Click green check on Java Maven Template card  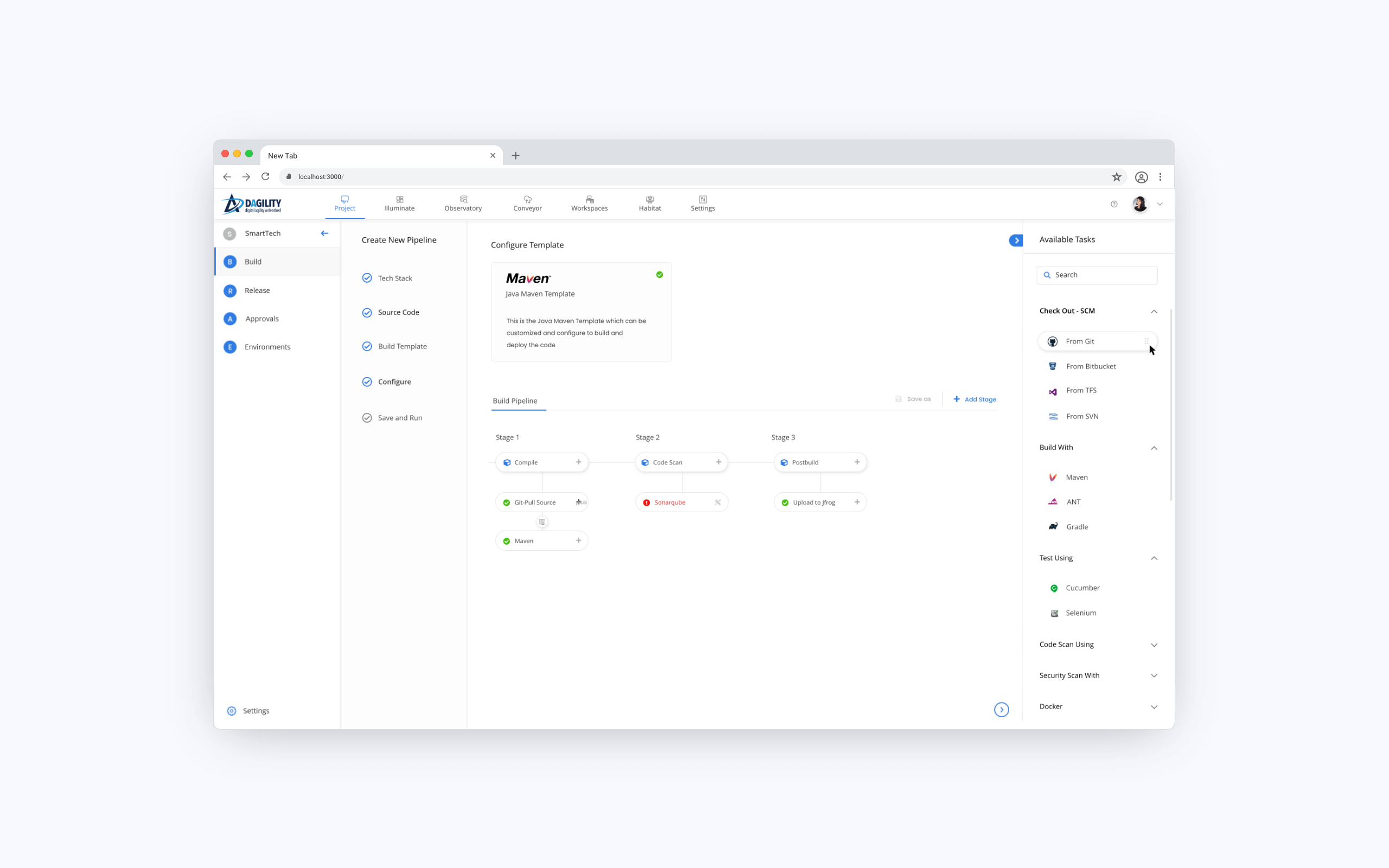point(659,275)
